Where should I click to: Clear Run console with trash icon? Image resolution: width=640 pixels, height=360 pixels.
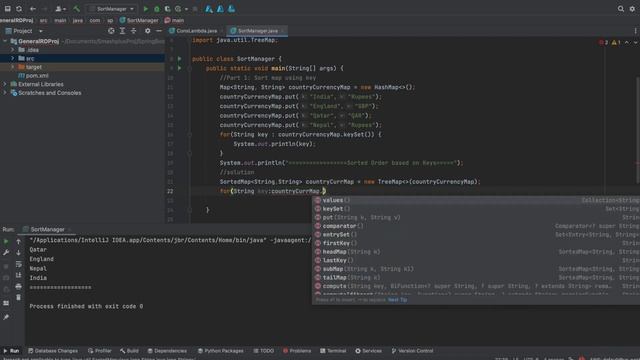coord(18,298)
